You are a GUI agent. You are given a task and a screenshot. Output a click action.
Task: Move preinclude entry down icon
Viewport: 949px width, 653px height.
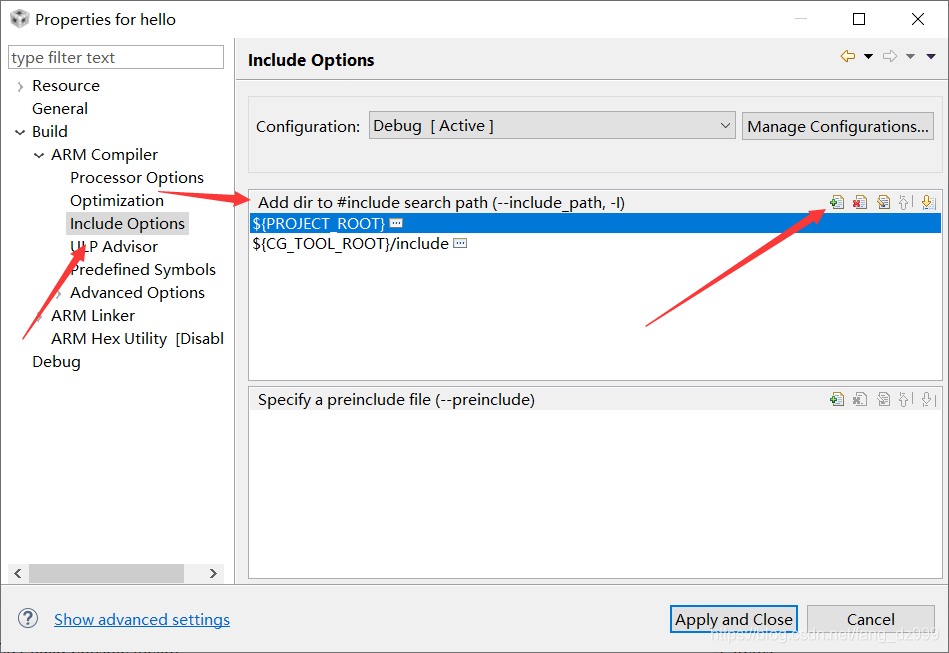(928, 399)
